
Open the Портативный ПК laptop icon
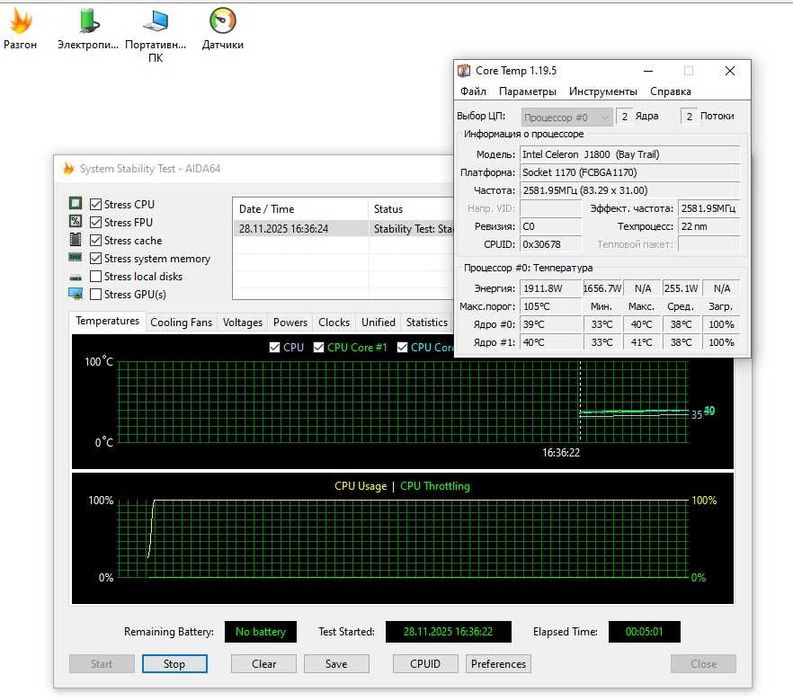coord(156,21)
